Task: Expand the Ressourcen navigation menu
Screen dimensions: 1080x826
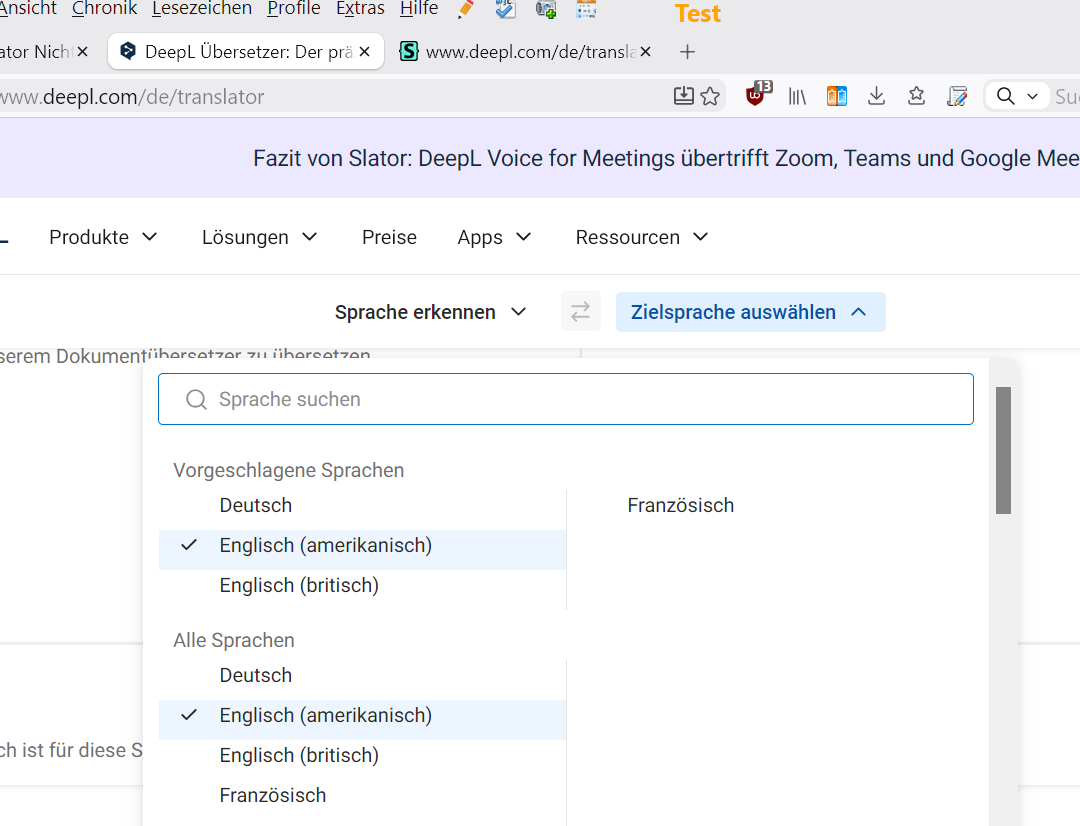Action: click(x=642, y=237)
